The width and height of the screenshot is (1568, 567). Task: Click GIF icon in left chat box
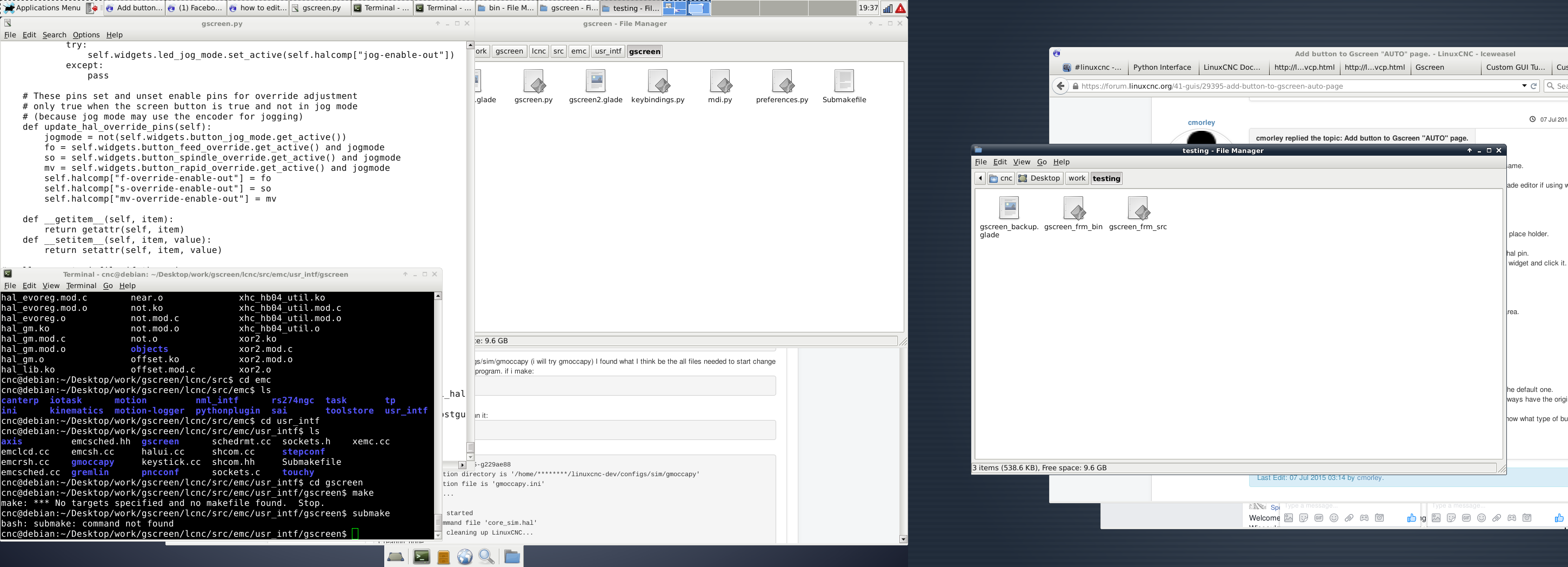[x=1318, y=518]
